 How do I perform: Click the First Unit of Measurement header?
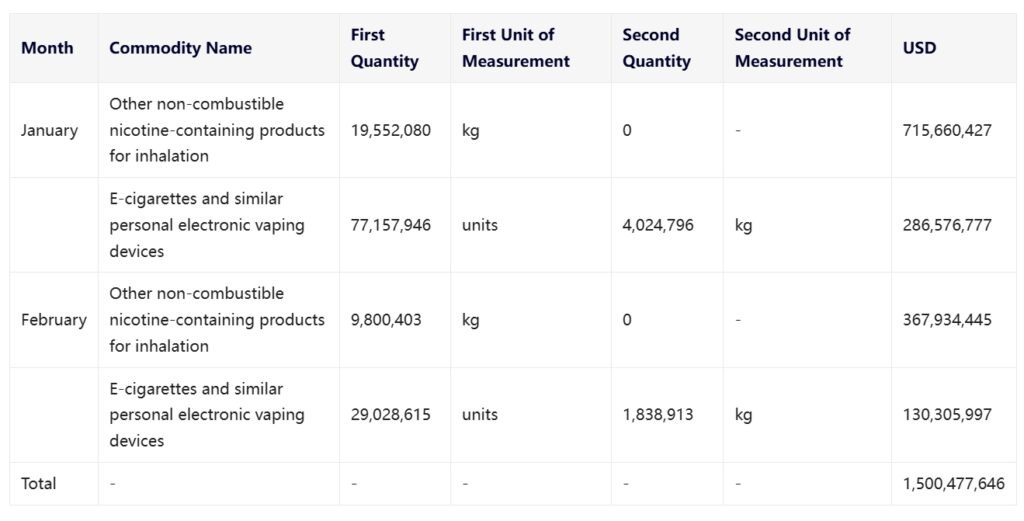click(x=515, y=48)
